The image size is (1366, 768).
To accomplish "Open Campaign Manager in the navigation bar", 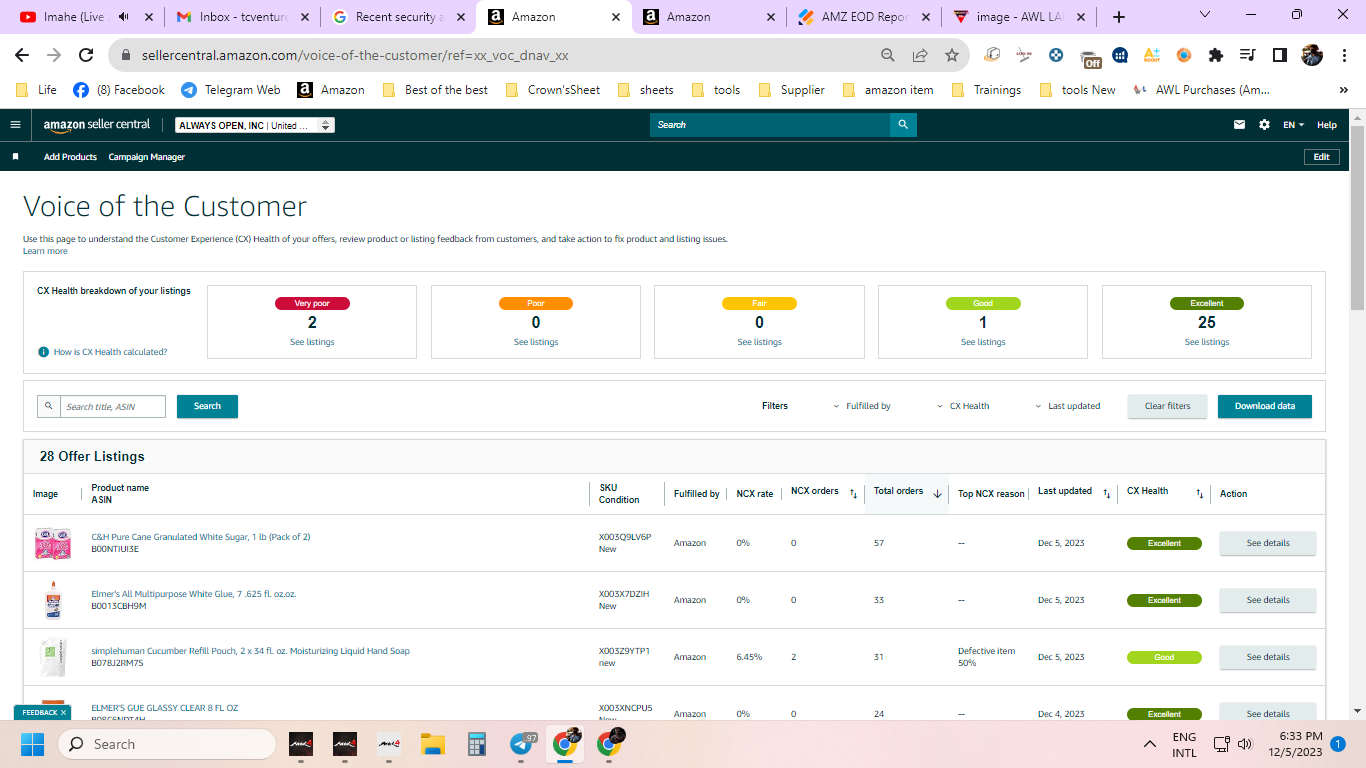I will click(x=146, y=157).
